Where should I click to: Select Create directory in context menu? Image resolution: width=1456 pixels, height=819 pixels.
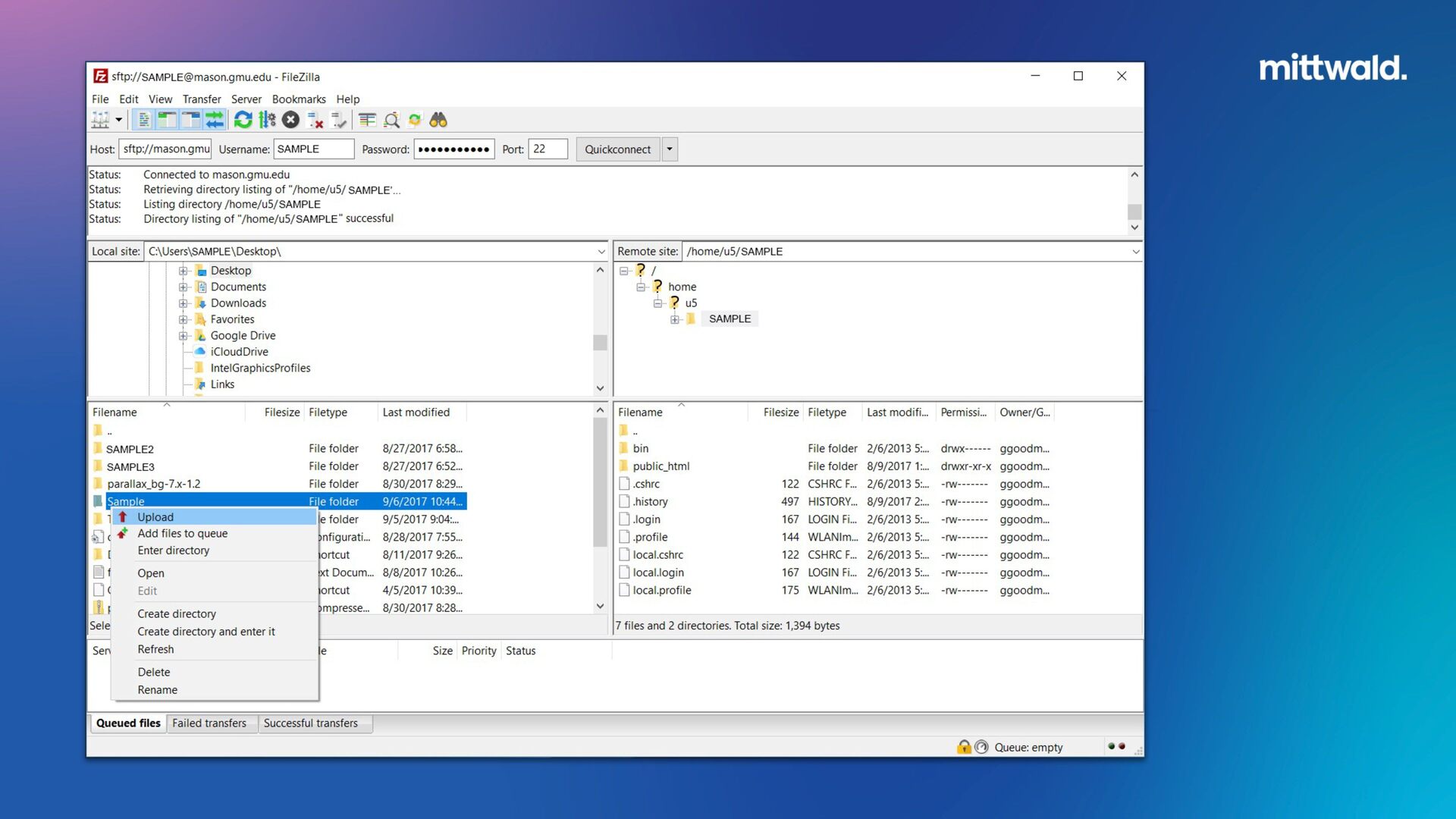pos(177,614)
